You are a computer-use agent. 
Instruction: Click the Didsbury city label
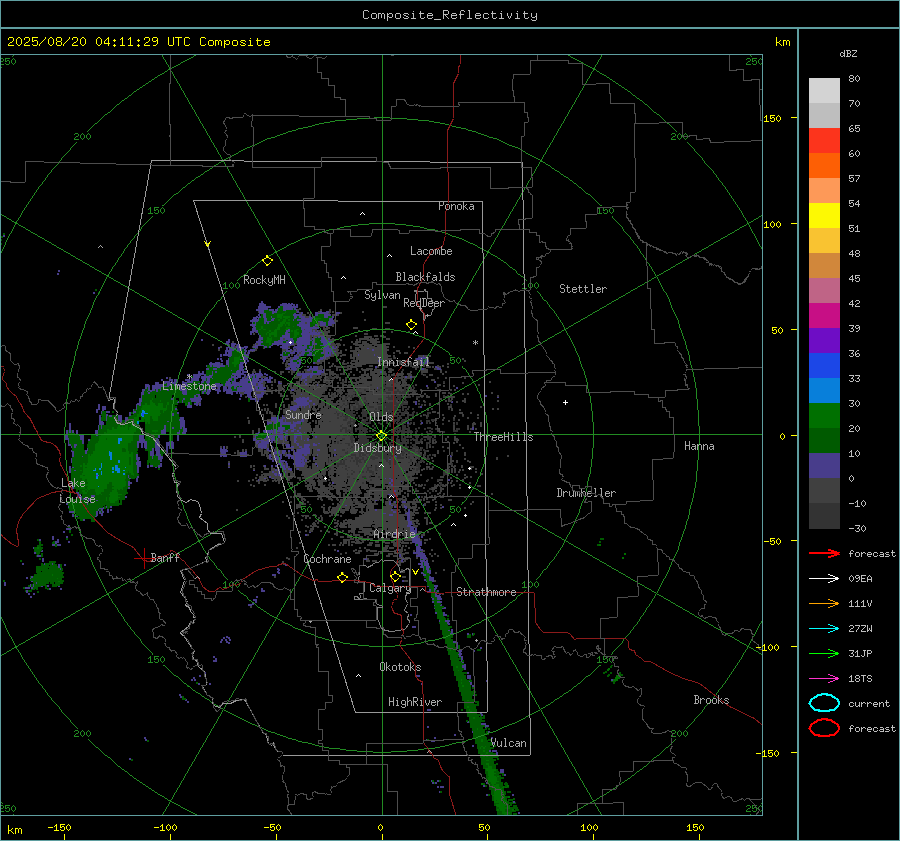point(377,448)
